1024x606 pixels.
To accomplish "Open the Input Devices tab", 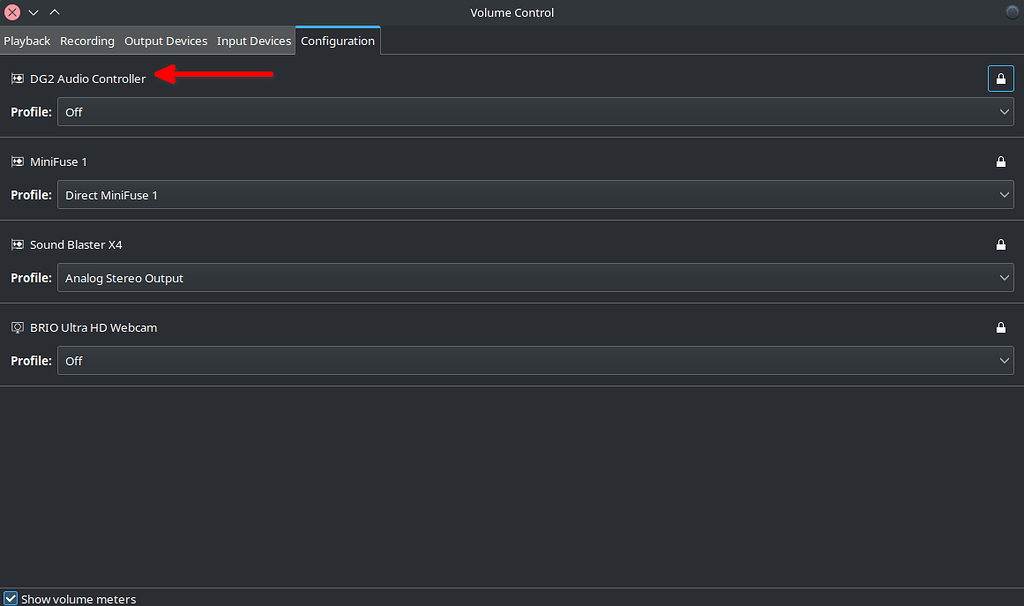I will [x=253, y=41].
